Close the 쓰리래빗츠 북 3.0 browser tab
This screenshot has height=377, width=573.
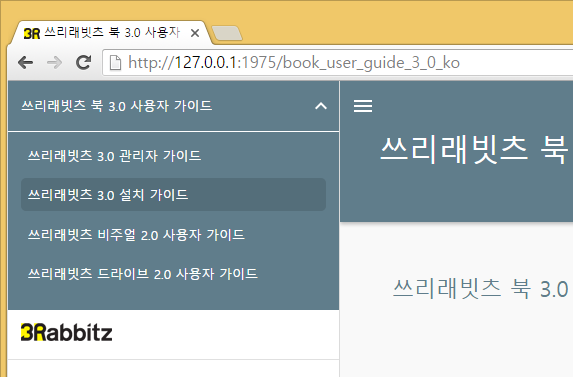tap(195, 33)
